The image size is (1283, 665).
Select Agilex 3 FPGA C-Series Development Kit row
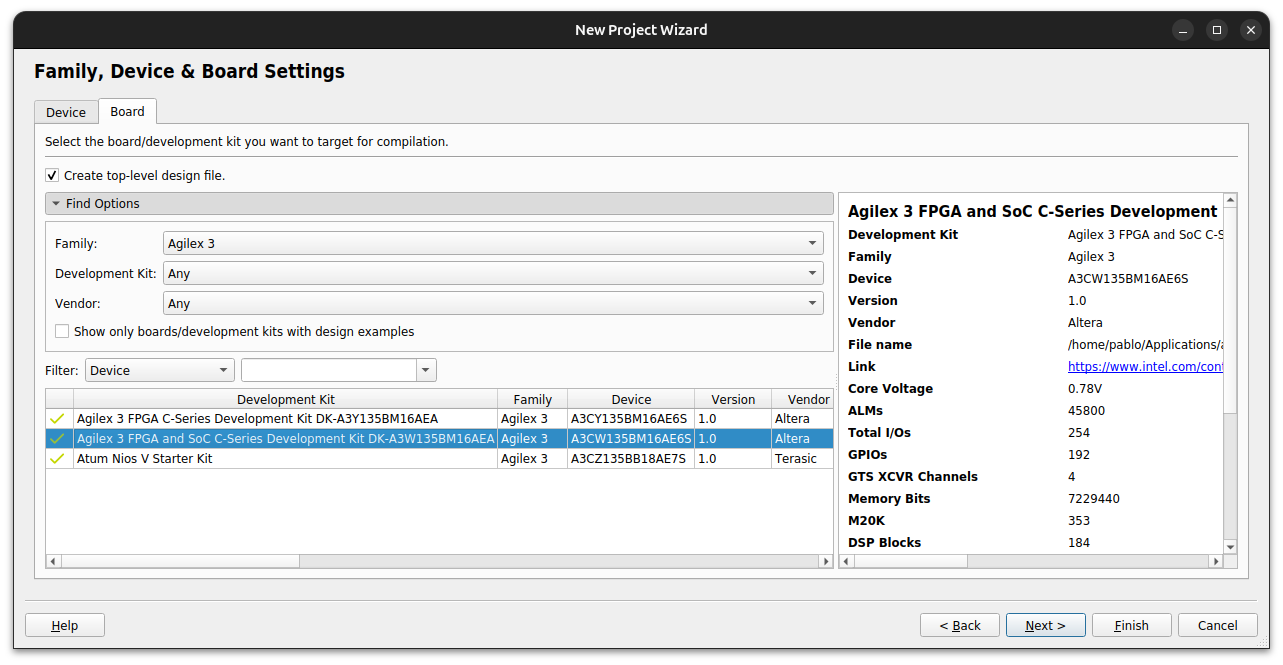click(439, 419)
